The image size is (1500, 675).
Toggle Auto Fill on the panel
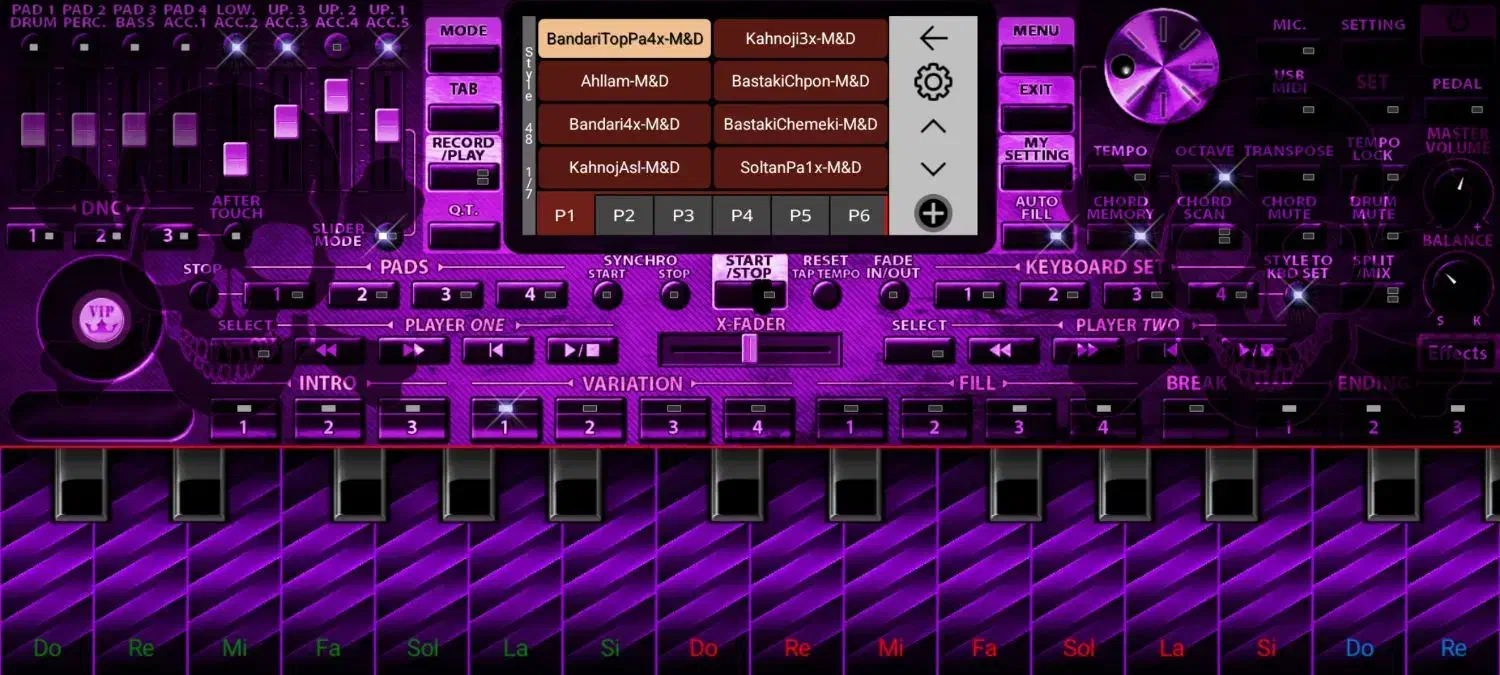pos(1036,236)
